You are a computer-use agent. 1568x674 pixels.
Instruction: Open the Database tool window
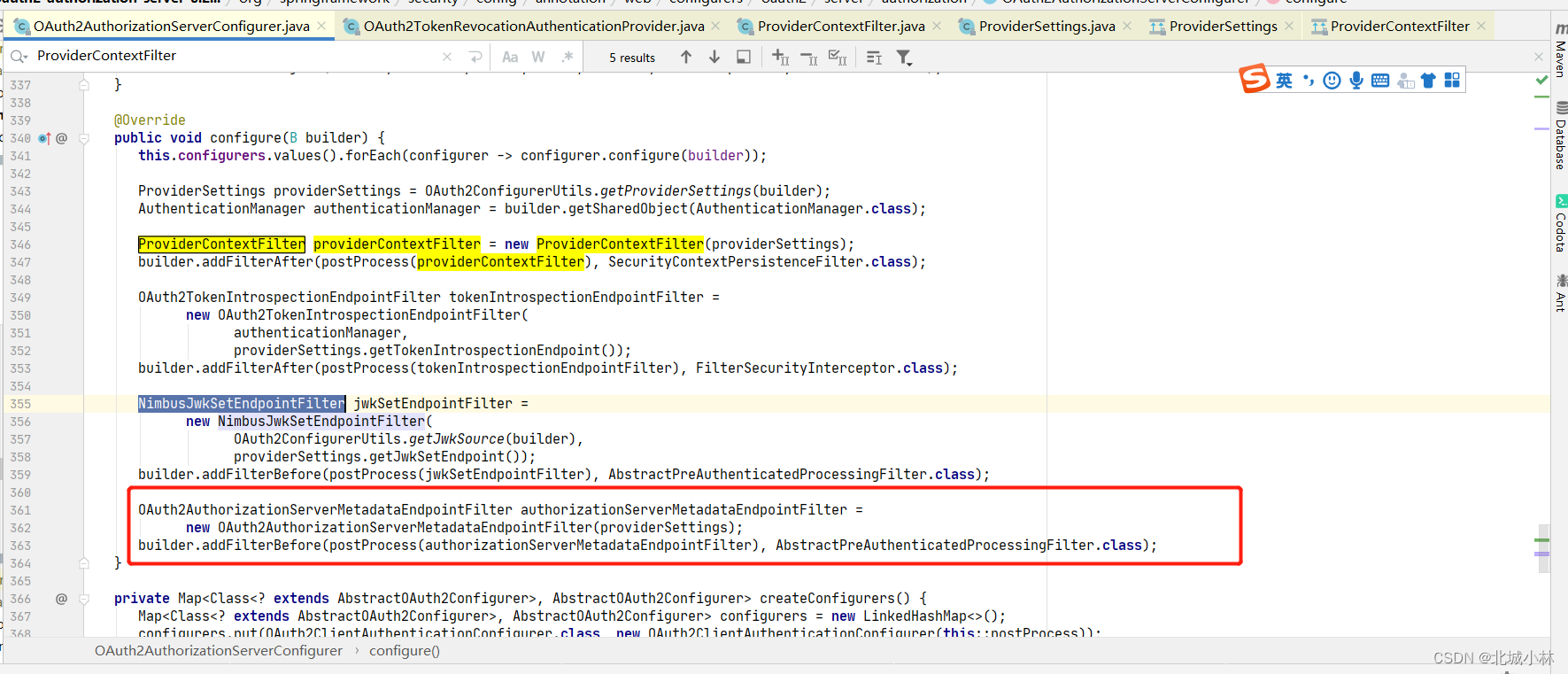[x=1560, y=136]
